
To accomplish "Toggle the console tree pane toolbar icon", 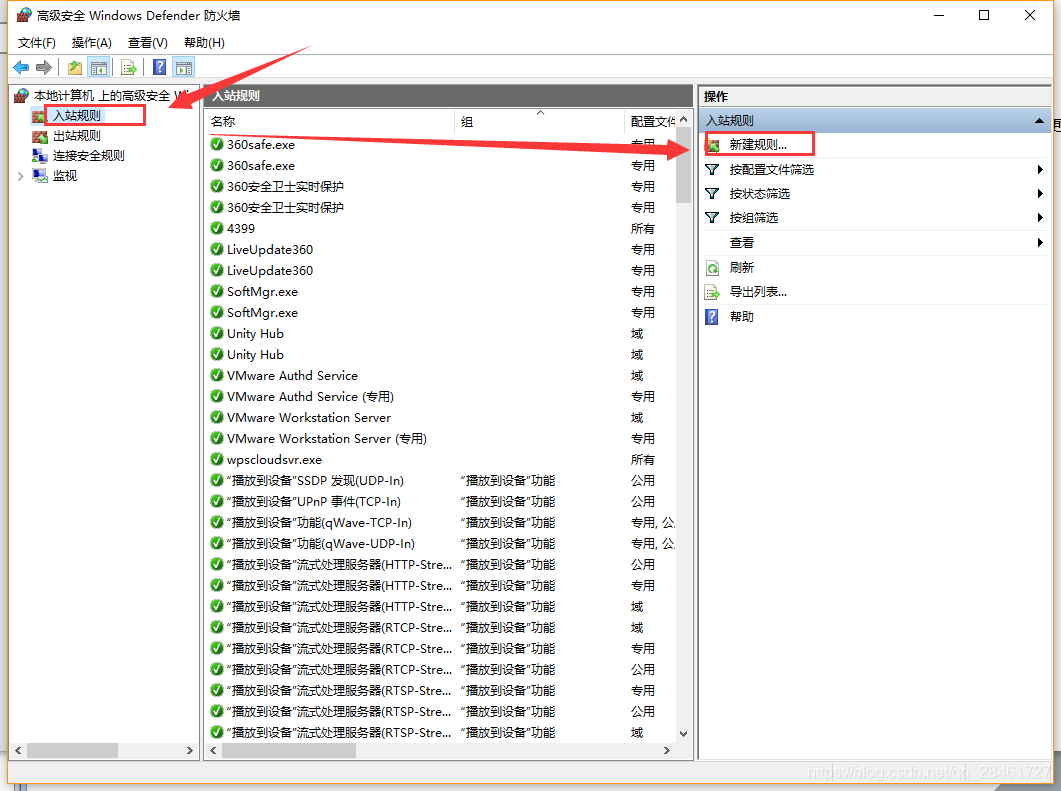I will click(99, 68).
